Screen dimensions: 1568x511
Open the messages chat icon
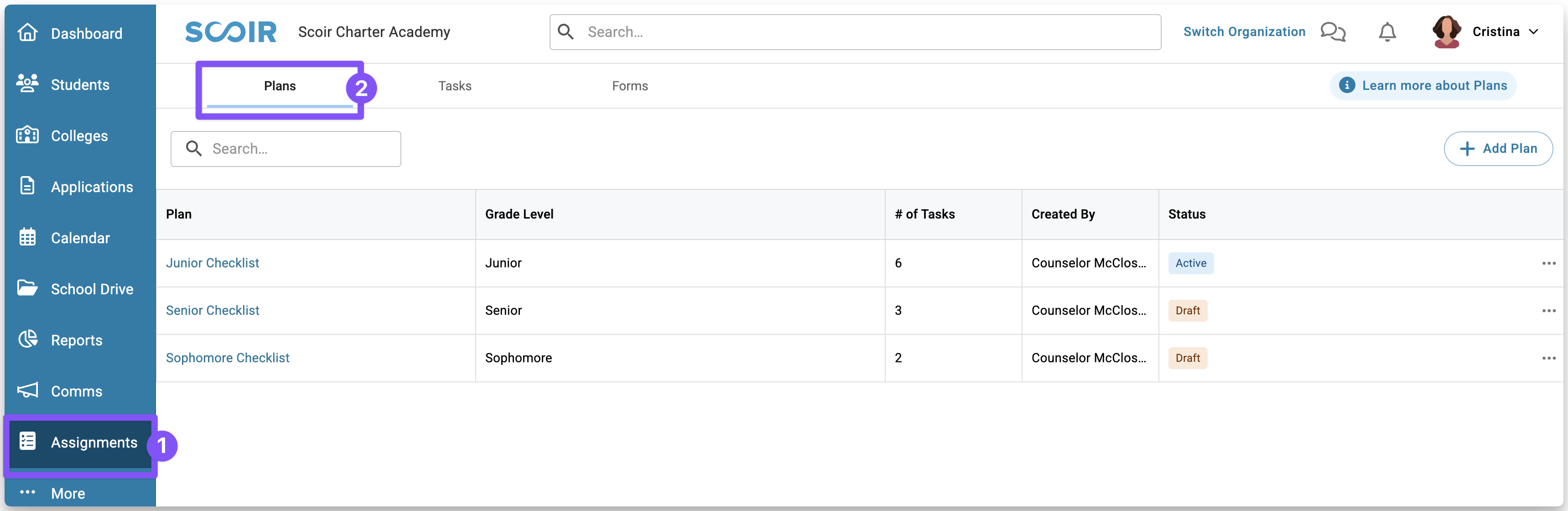pos(1333,31)
